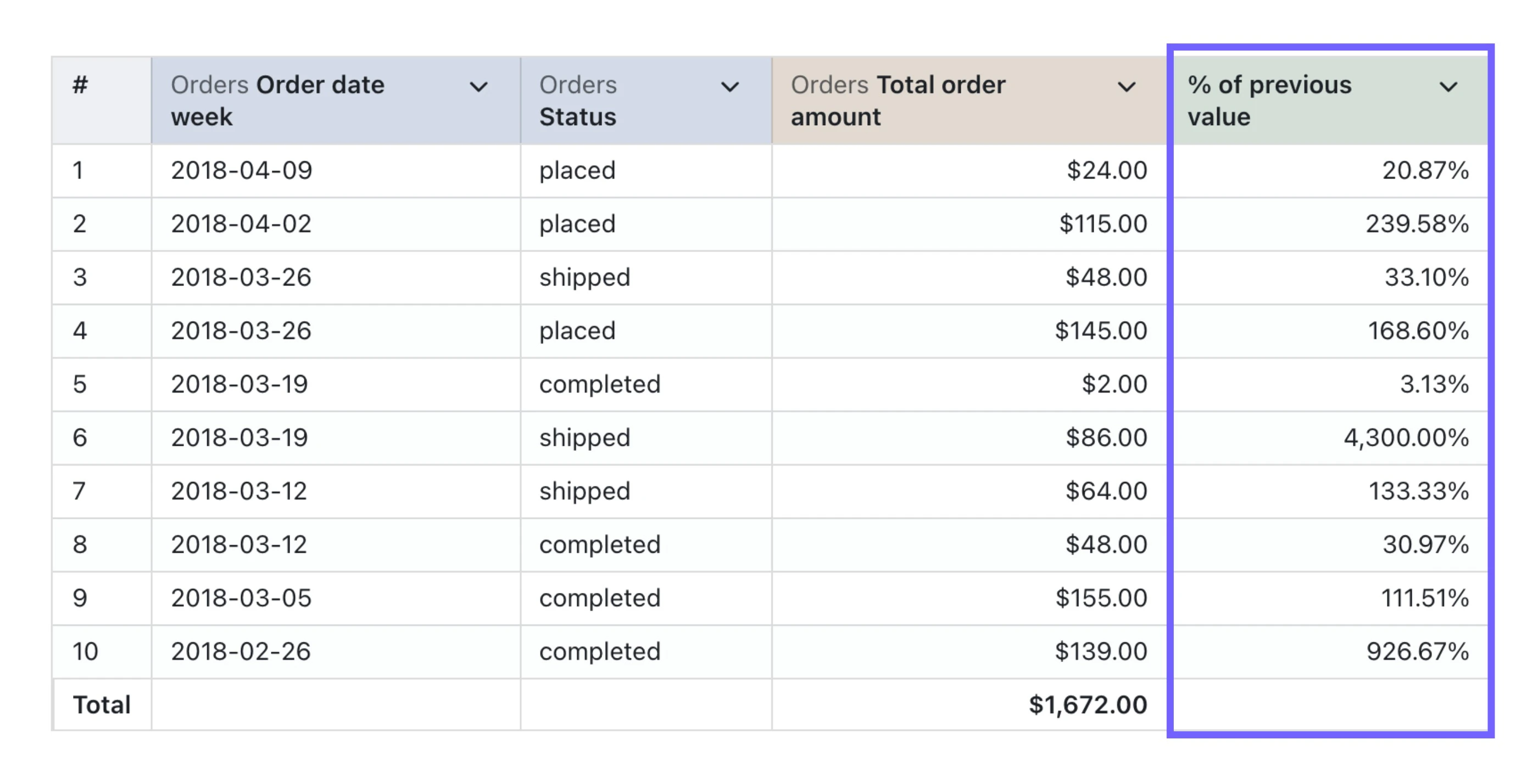Open the Total order amount column chevron

[1126, 87]
